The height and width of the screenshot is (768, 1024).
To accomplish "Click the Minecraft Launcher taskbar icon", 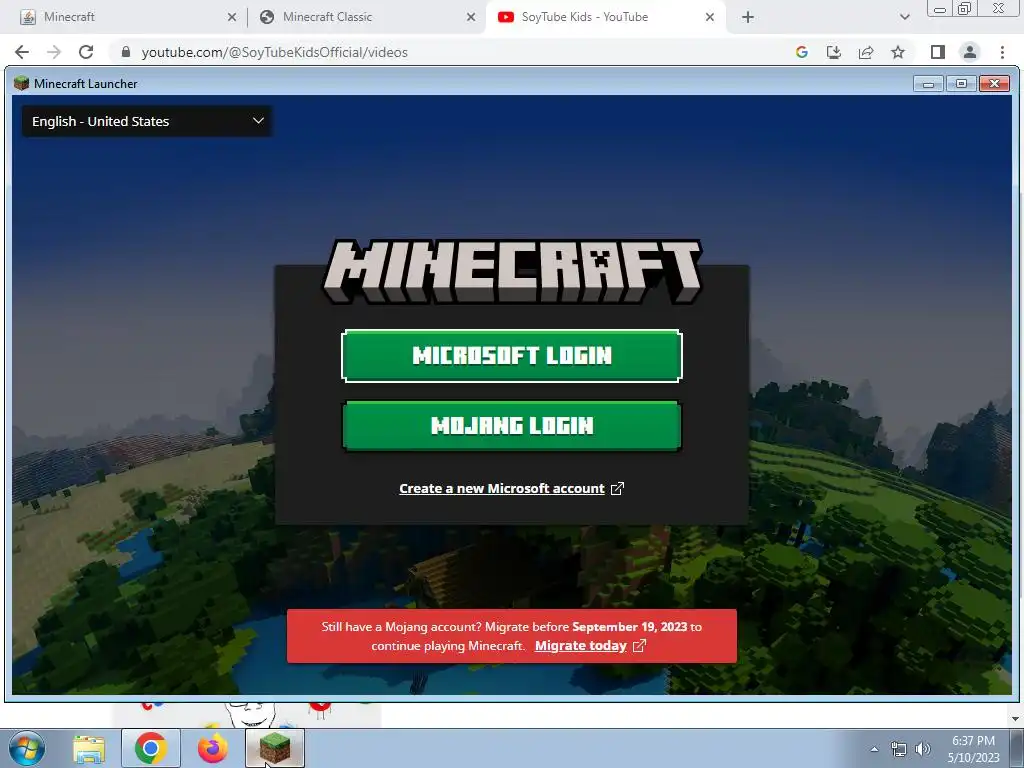I will 275,748.
